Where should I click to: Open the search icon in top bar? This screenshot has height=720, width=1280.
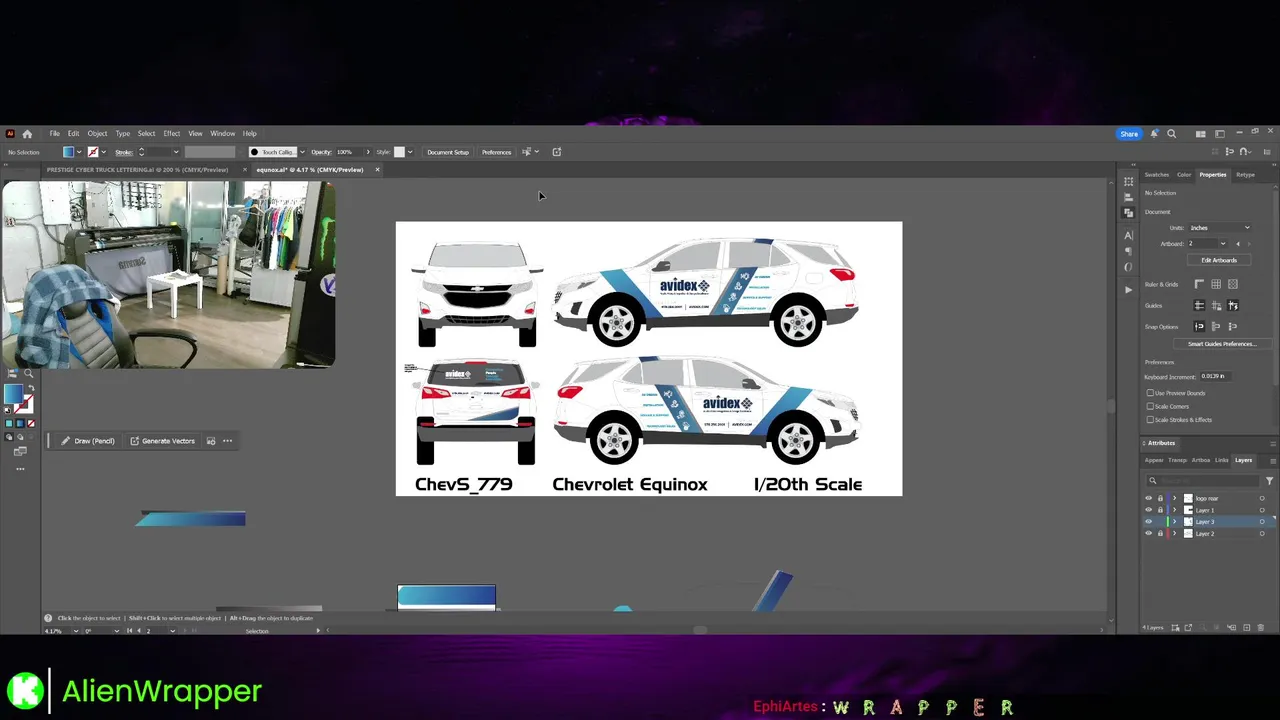click(1172, 133)
